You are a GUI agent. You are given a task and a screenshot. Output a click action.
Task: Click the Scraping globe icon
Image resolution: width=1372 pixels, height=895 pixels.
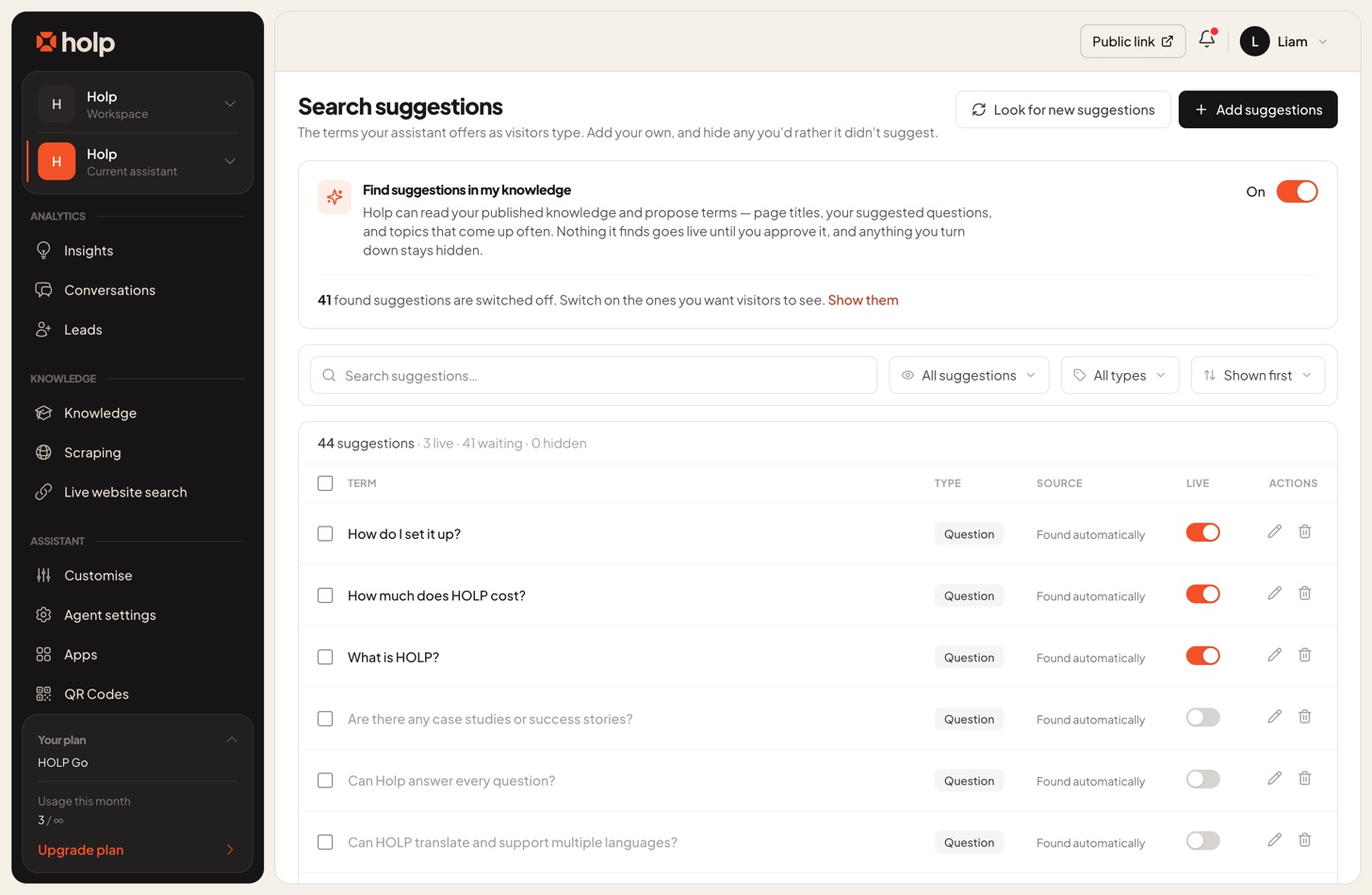pos(43,452)
